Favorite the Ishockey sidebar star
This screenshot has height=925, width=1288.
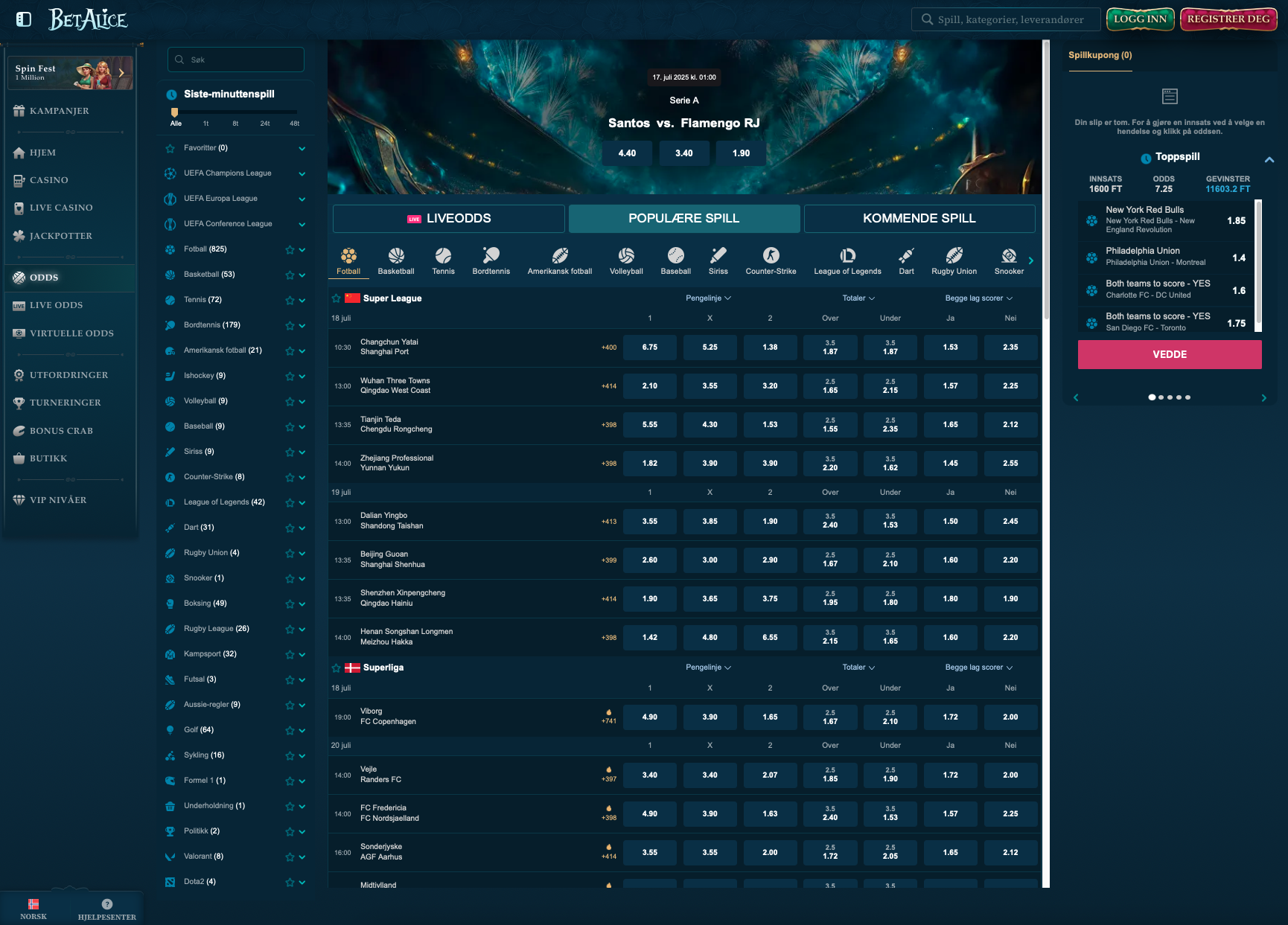tap(290, 377)
